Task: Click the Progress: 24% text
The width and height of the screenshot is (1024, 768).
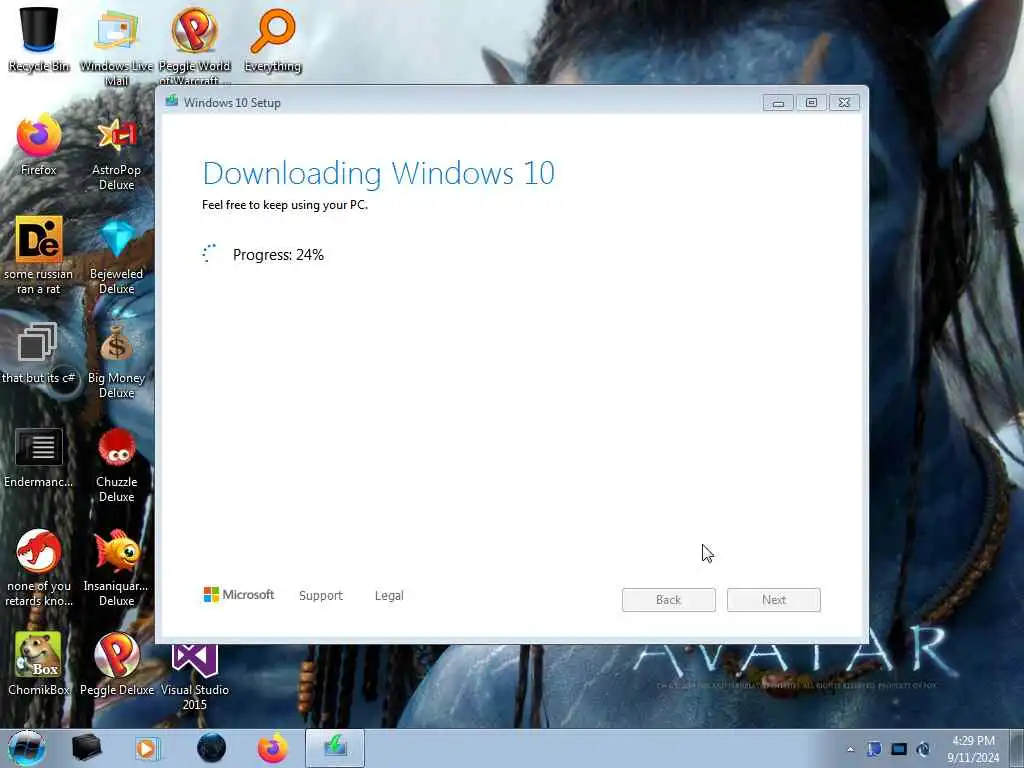Action: (278, 255)
